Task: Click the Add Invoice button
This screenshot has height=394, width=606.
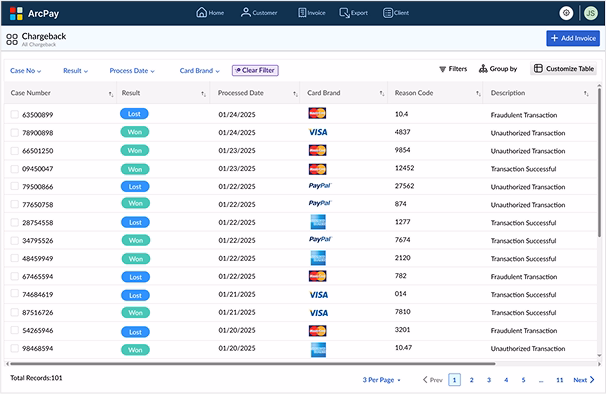Action: click(x=573, y=38)
